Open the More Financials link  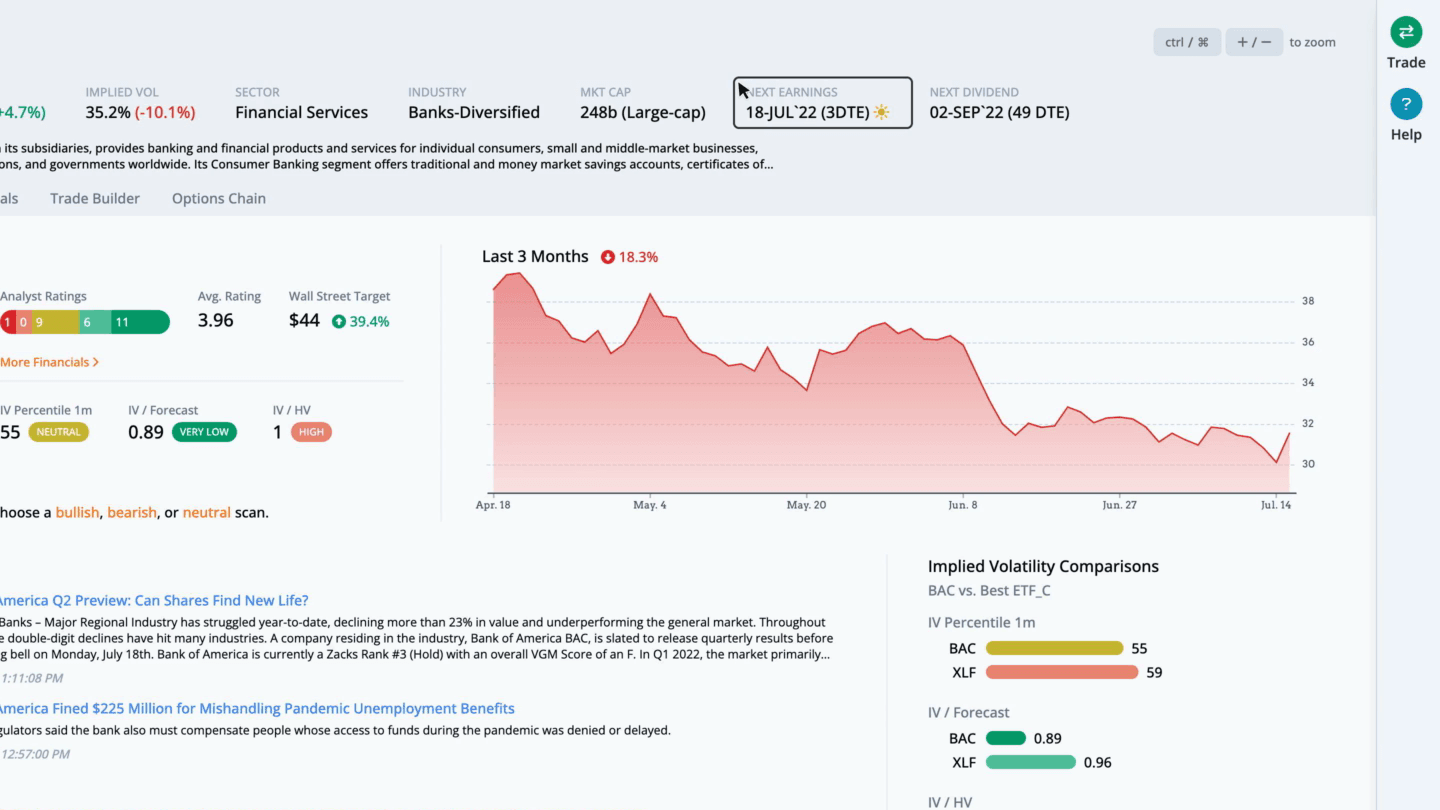[49, 362]
